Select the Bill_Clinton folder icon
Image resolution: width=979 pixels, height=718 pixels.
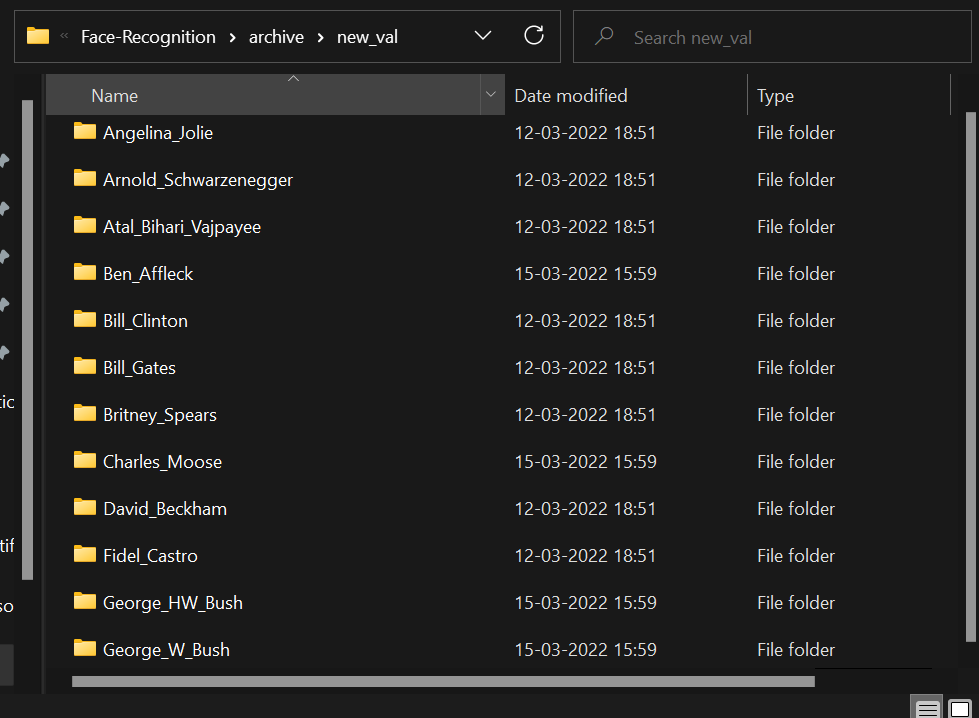coord(85,319)
